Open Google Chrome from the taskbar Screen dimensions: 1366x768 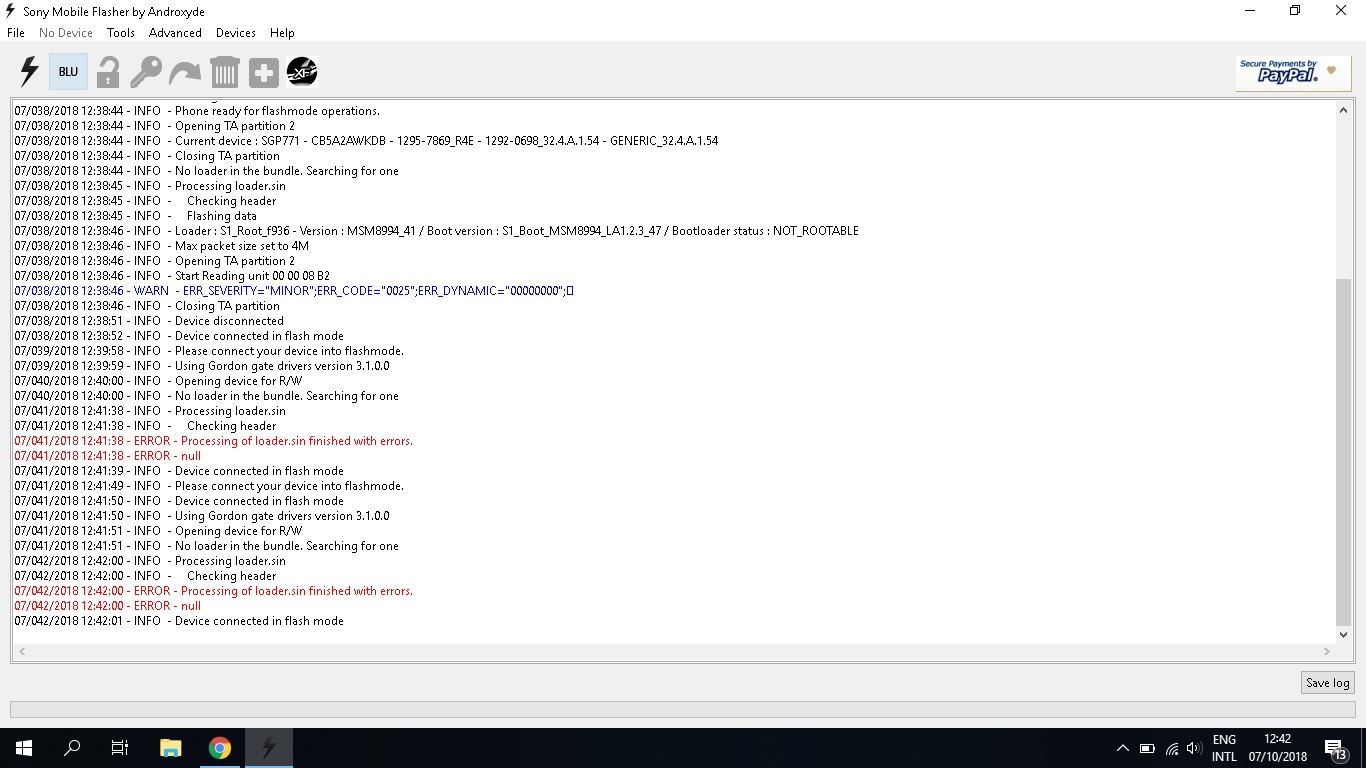click(x=220, y=748)
